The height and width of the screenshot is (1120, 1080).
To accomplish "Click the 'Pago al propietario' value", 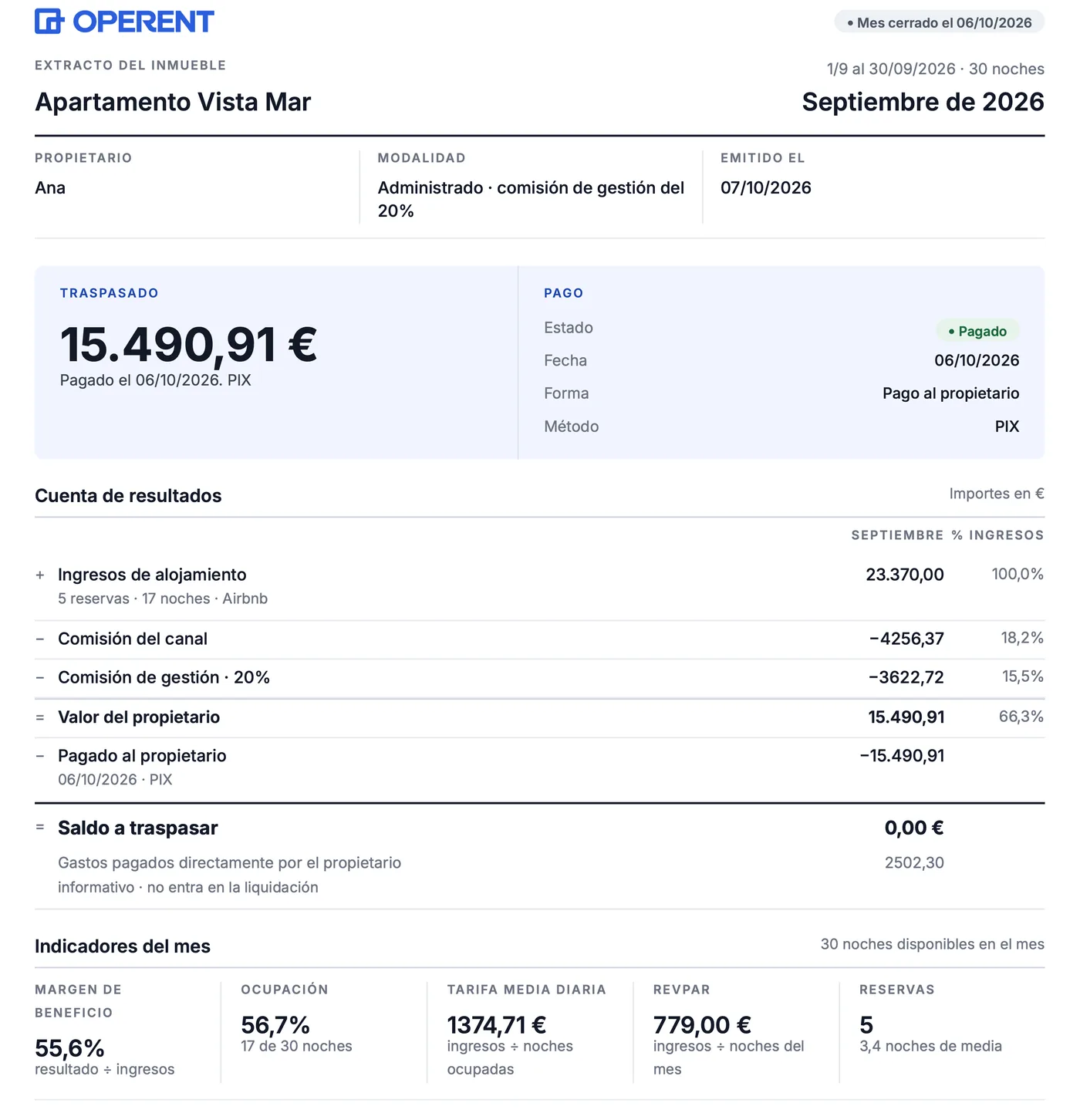I will [x=950, y=393].
